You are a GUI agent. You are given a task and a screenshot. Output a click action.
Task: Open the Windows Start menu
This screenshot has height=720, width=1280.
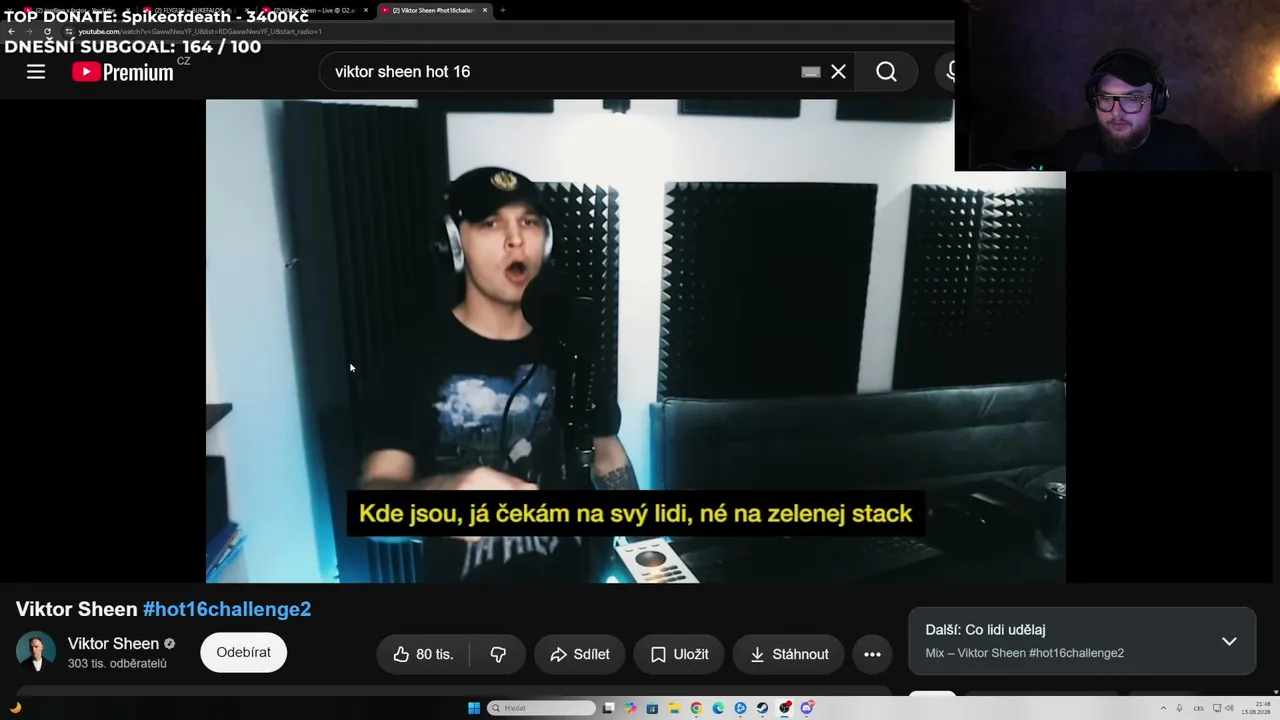click(x=474, y=708)
